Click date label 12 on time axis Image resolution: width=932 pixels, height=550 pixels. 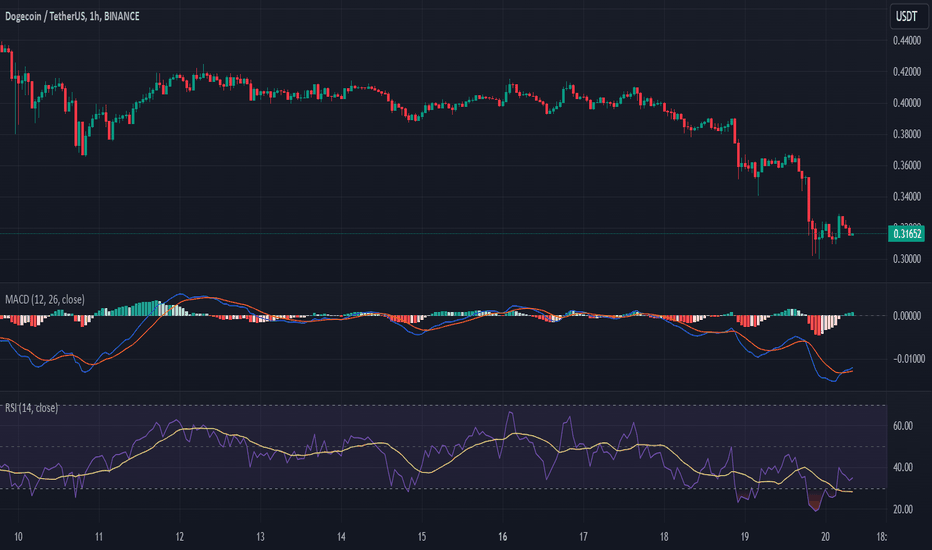(180, 537)
